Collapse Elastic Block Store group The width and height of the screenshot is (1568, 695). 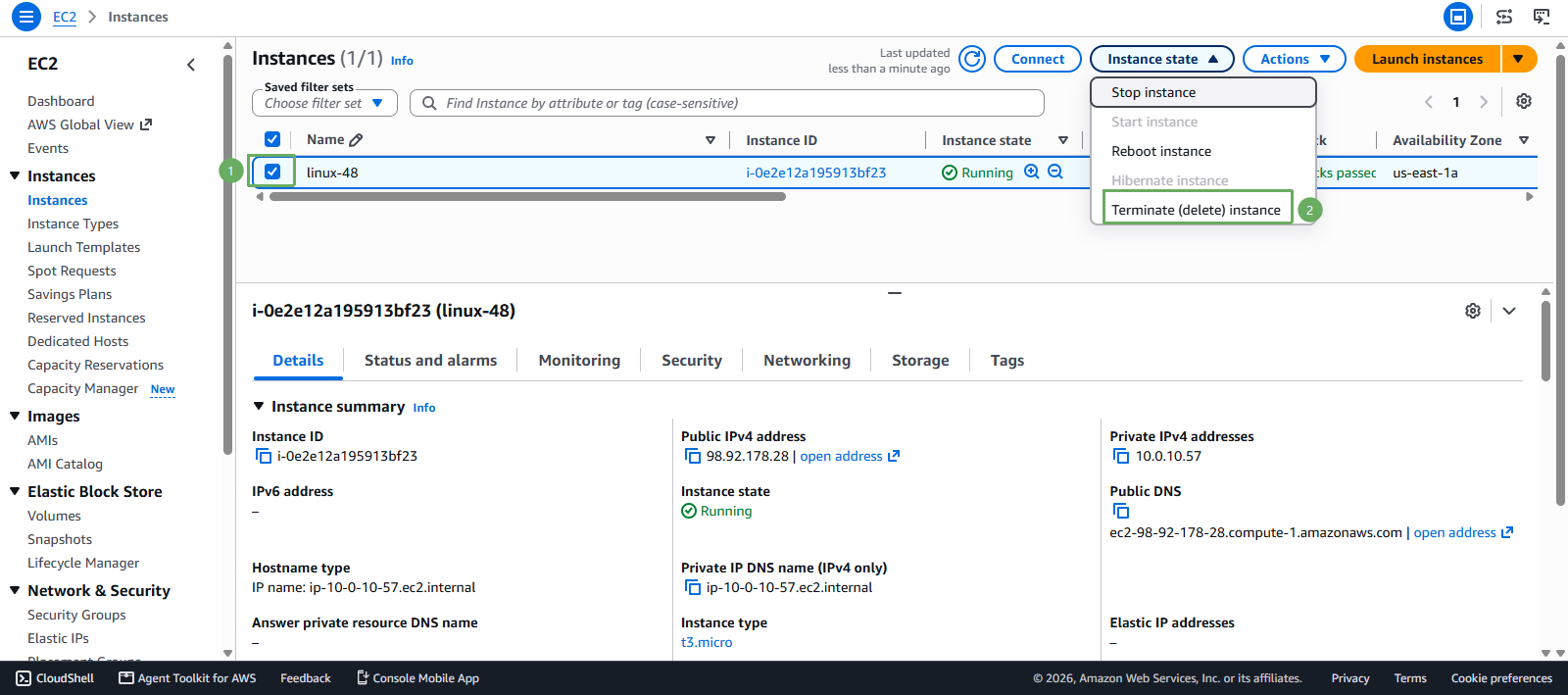15,491
